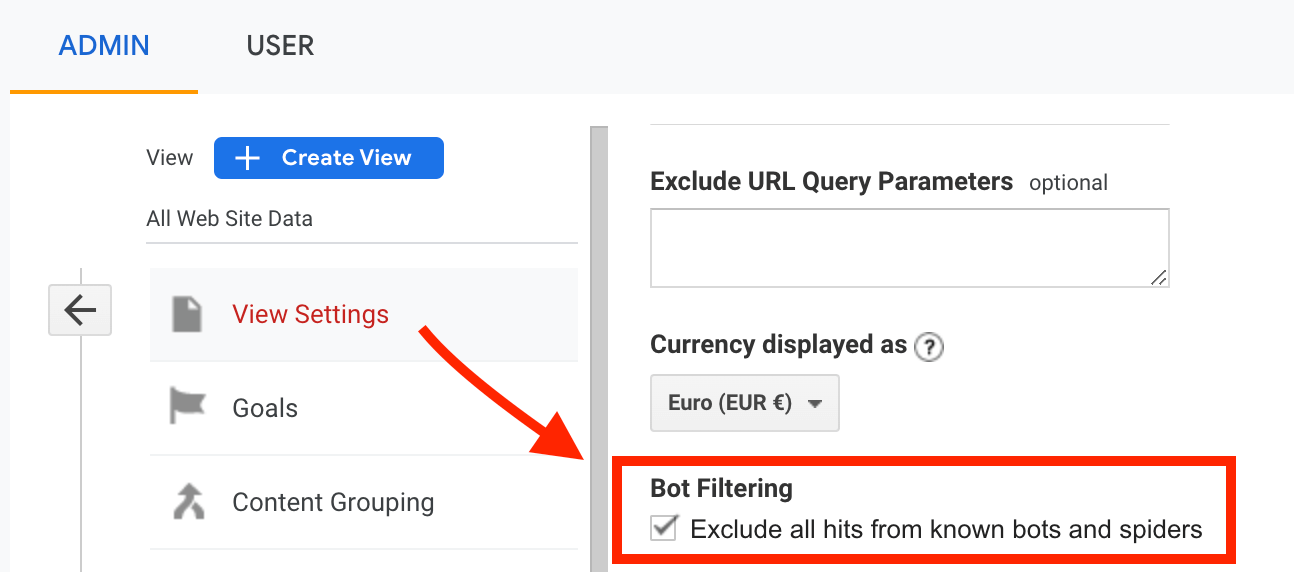
Task: Click the caret arrow beside the Euro currency
Action: (x=815, y=404)
